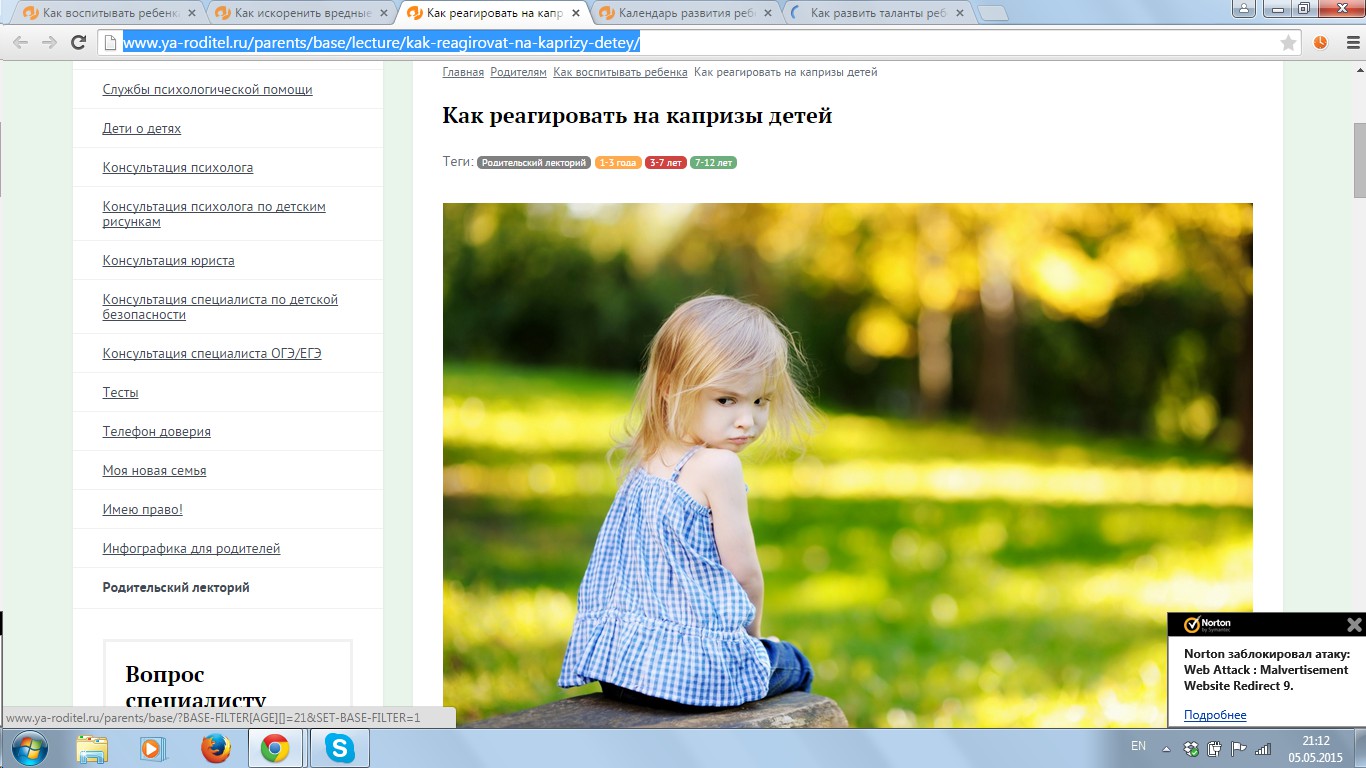Open 'Консультация специалиста по детской безопасности'
The width and height of the screenshot is (1366, 768).
click(220, 307)
